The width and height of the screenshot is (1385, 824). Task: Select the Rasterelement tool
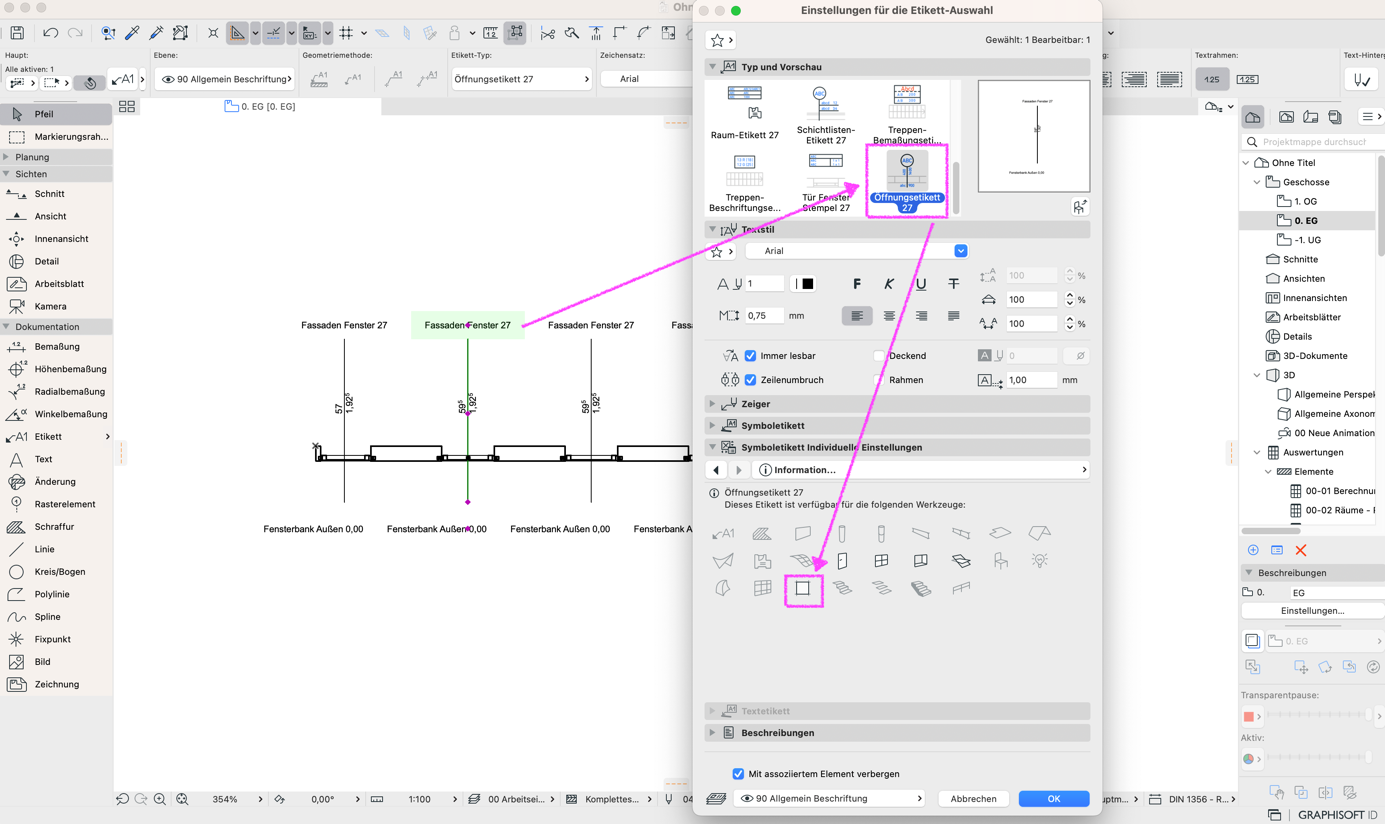(56, 504)
